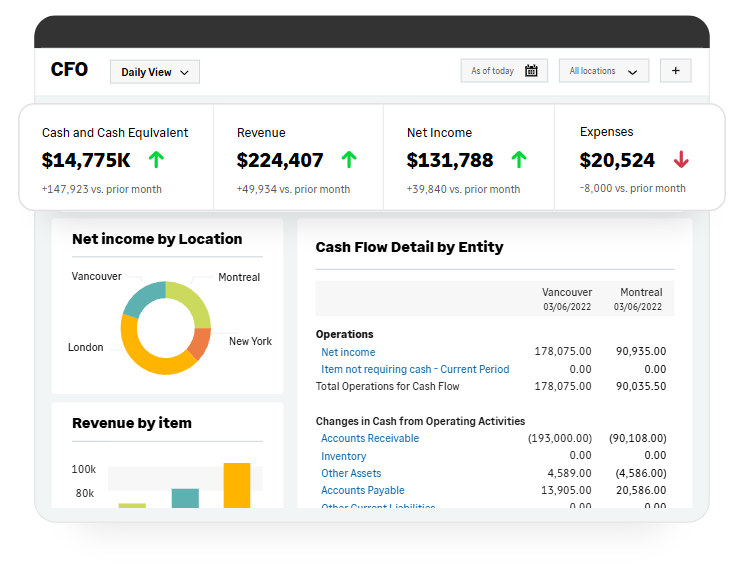This screenshot has height=567, width=743.
Task: Click the $131,788 net income figure
Action: pyautogui.click(x=450, y=160)
